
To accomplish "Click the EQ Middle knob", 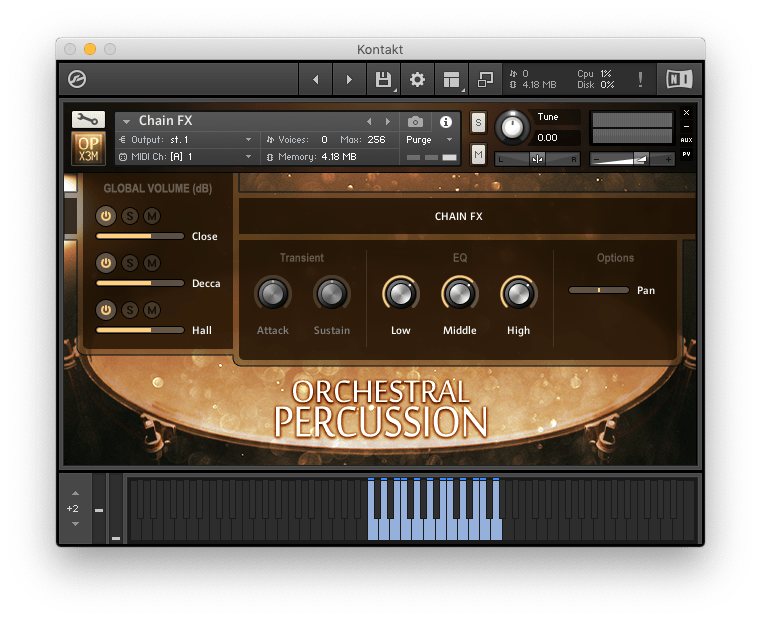I will pyautogui.click(x=460, y=294).
